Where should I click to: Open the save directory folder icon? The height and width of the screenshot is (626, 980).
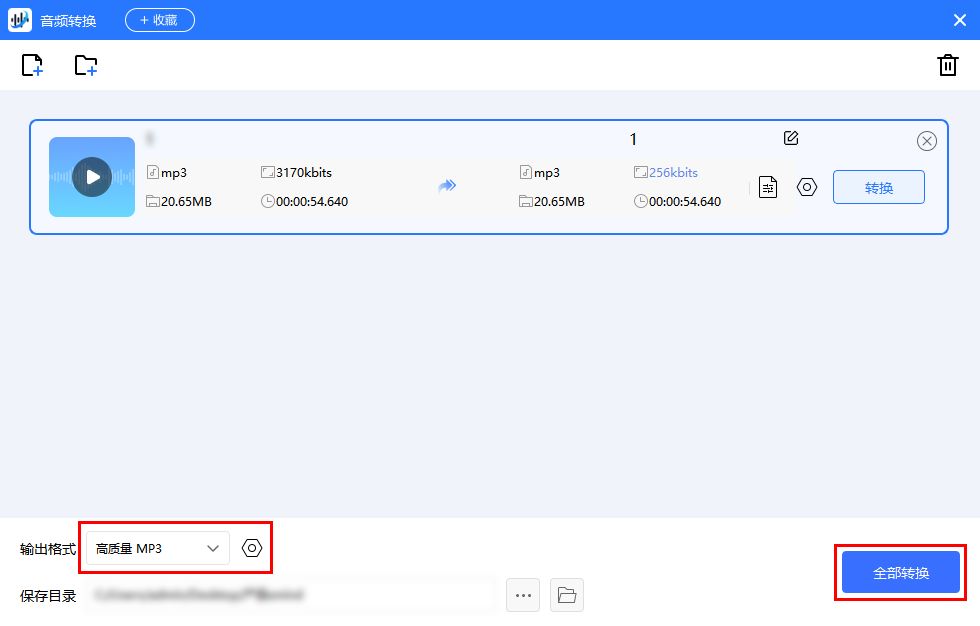click(567, 595)
